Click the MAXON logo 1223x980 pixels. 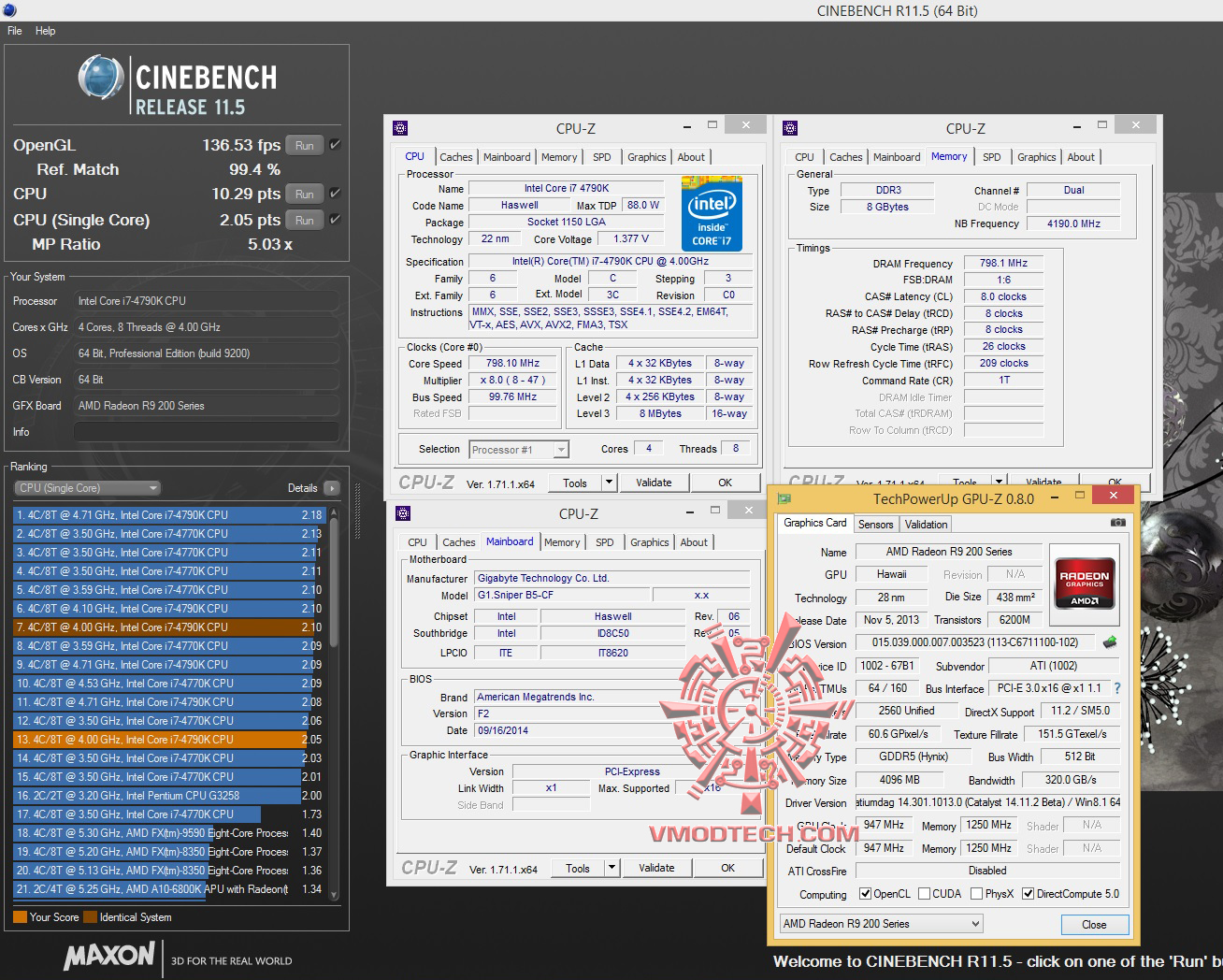click(x=109, y=956)
